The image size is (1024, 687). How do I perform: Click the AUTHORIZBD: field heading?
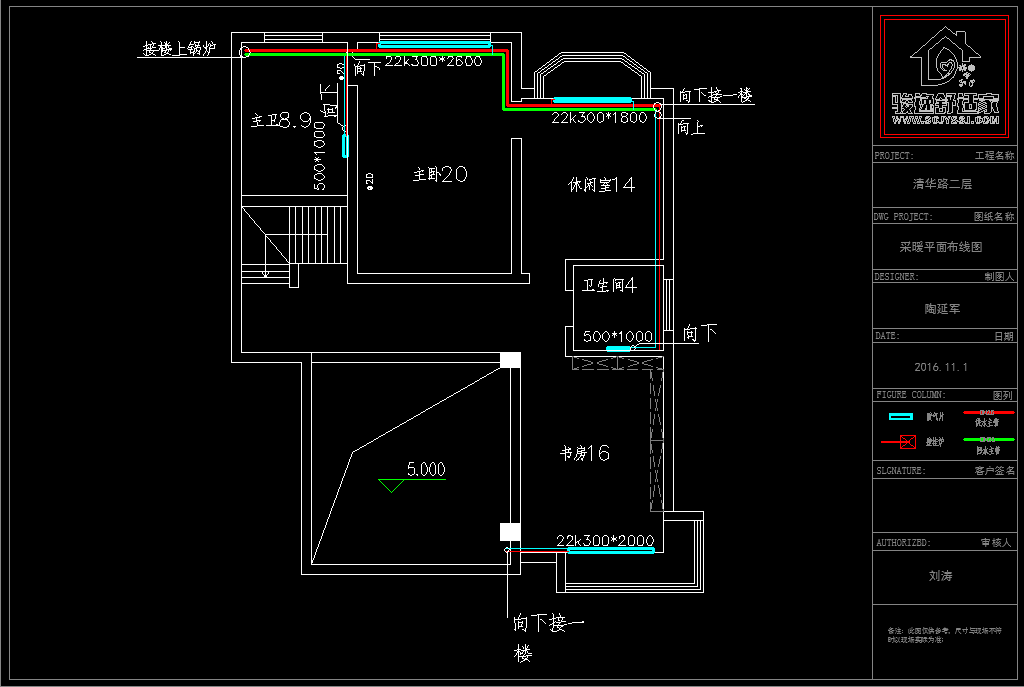(903, 542)
